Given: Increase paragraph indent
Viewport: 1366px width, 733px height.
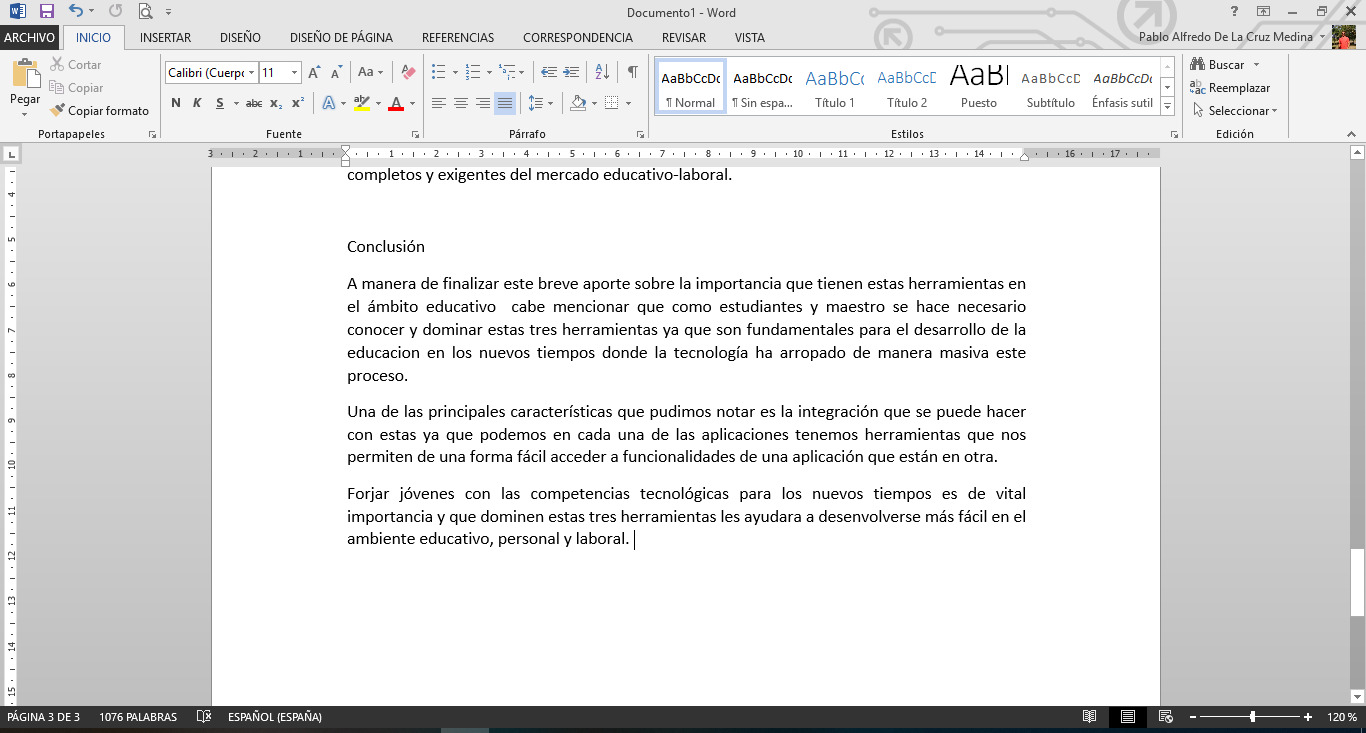Looking at the screenshot, I should click(x=571, y=72).
